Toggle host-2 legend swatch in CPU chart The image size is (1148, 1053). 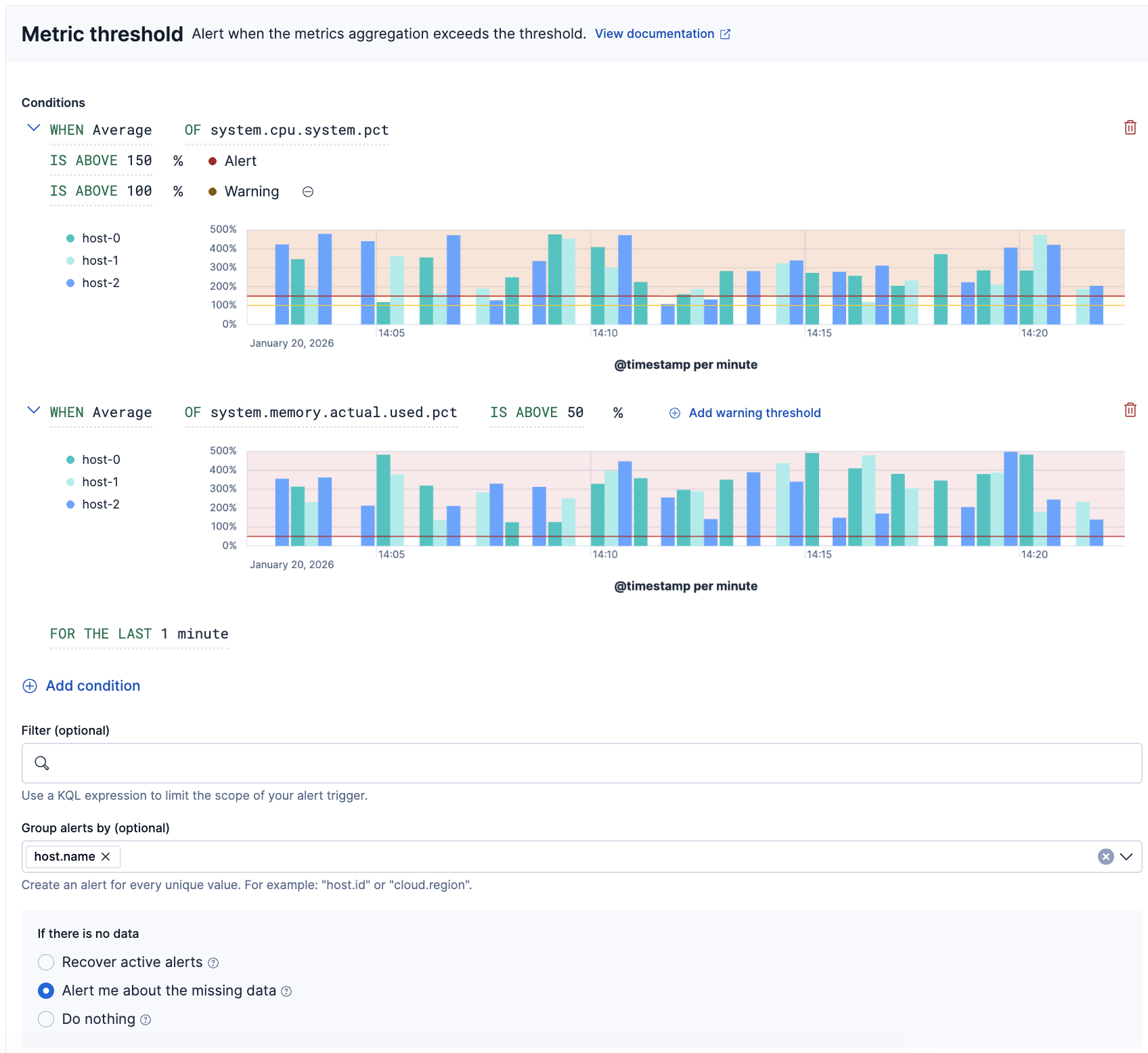[70, 283]
